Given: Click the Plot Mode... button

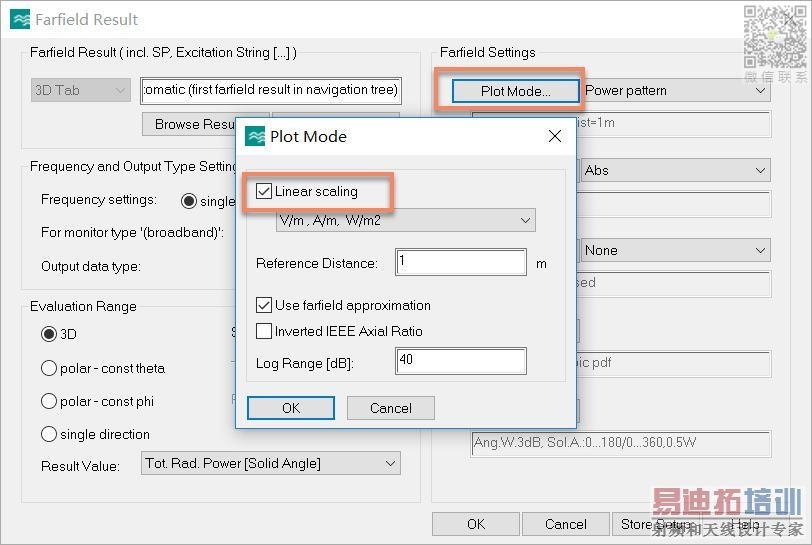Looking at the screenshot, I should pos(515,91).
